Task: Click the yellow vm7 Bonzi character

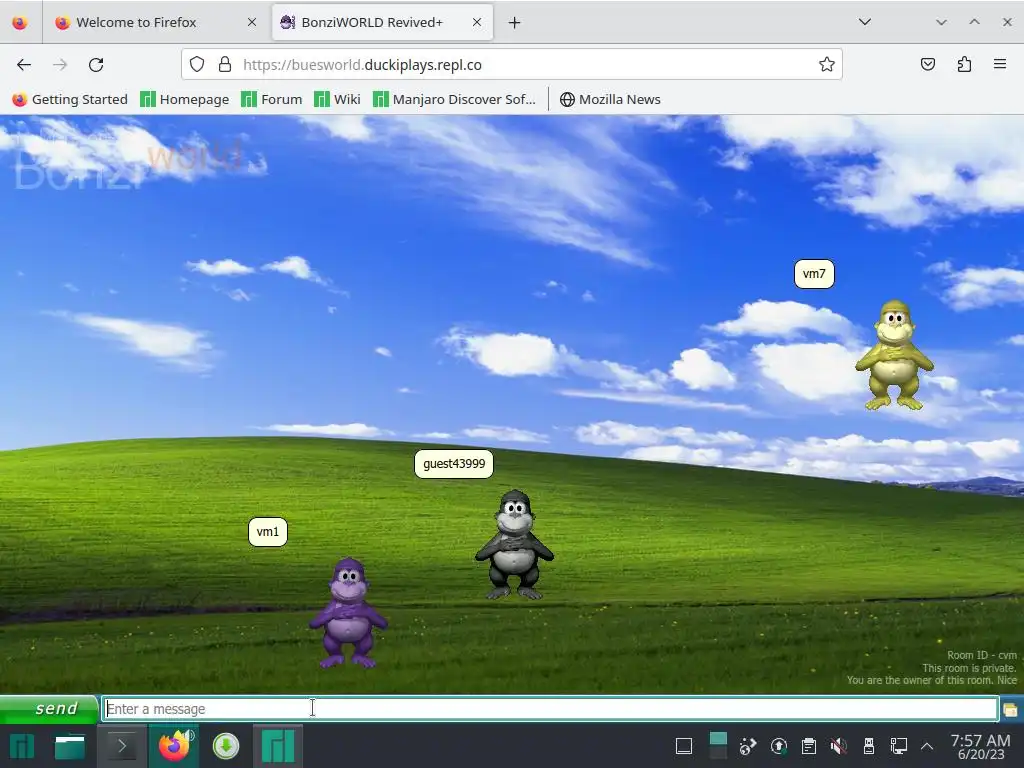Action: (894, 355)
